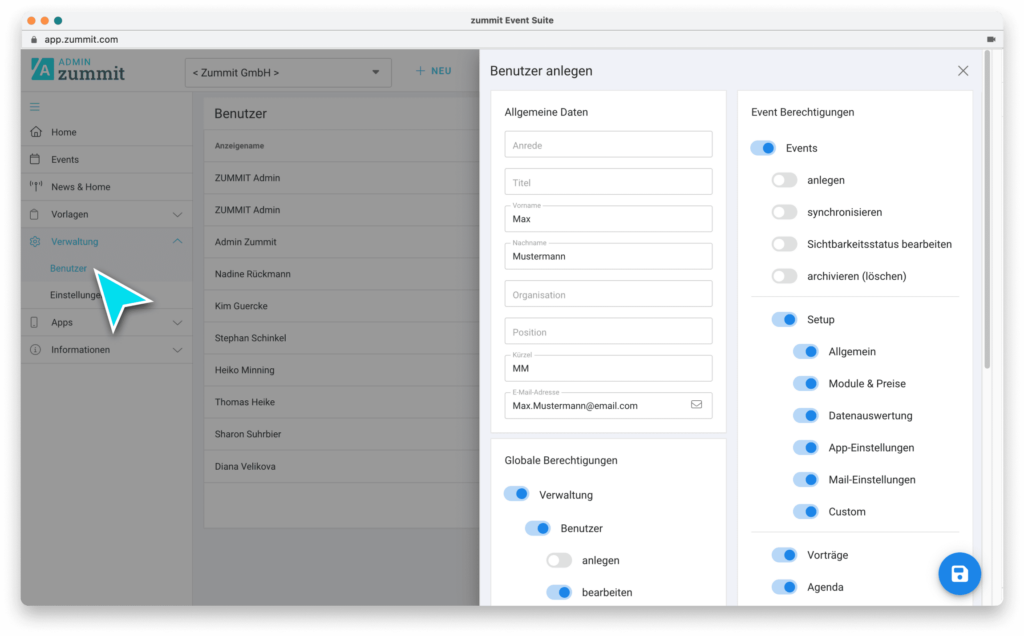Close the Benutzer anlegen panel
The height and width of the screenshot is (636, 1024).
(962, 71)
